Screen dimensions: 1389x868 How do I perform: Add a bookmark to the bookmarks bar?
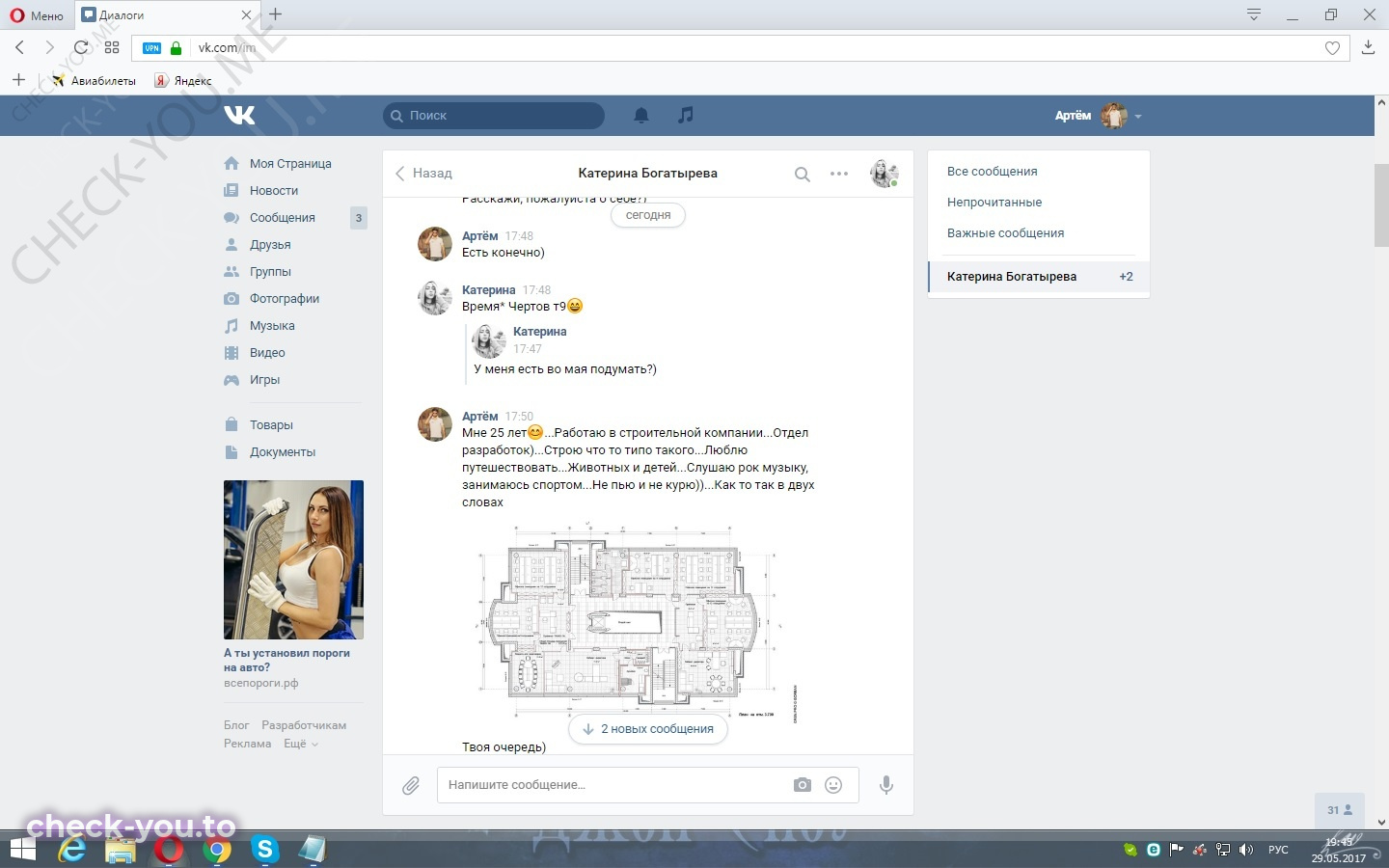pyautogui.click(x=18, y=80)
